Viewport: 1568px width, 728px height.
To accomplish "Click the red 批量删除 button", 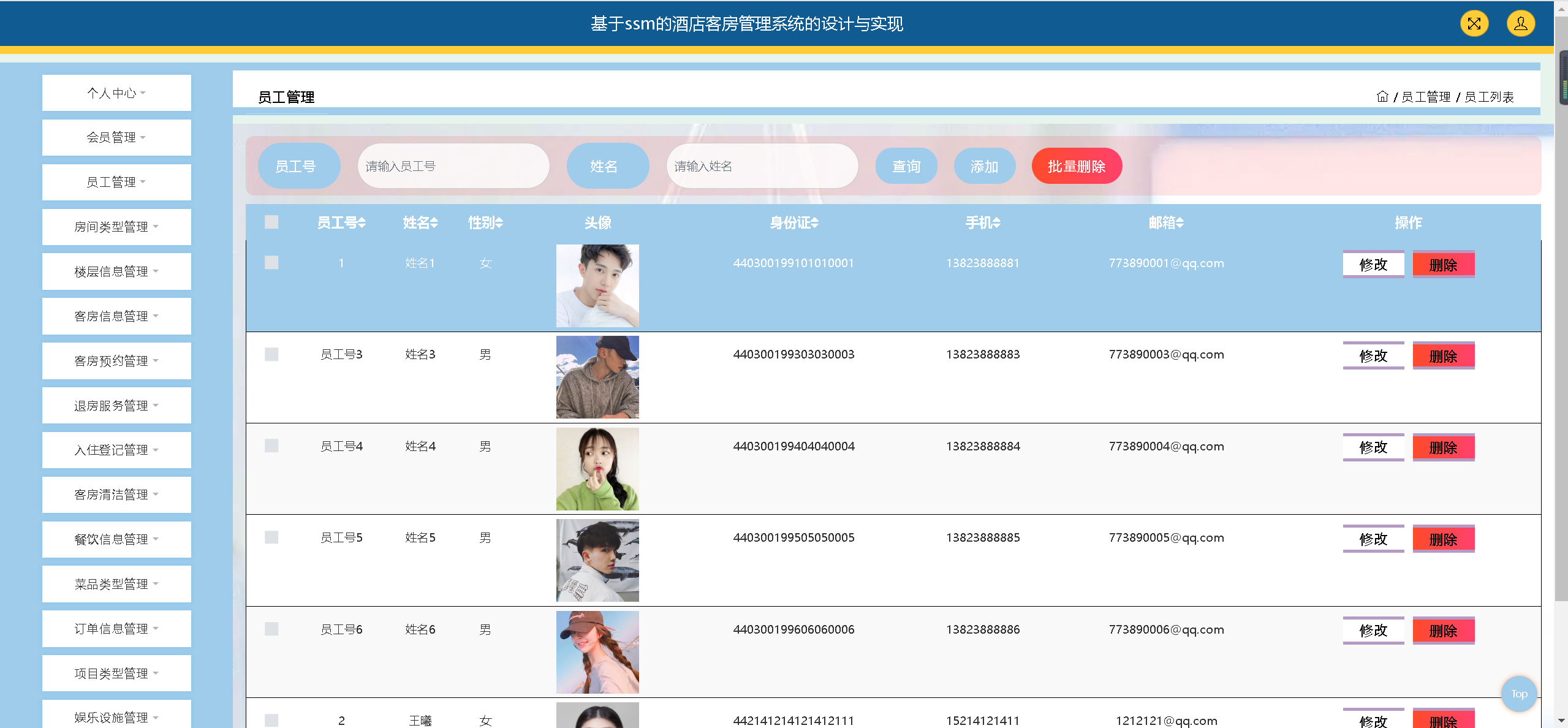I will click(x=1077, y=166).
